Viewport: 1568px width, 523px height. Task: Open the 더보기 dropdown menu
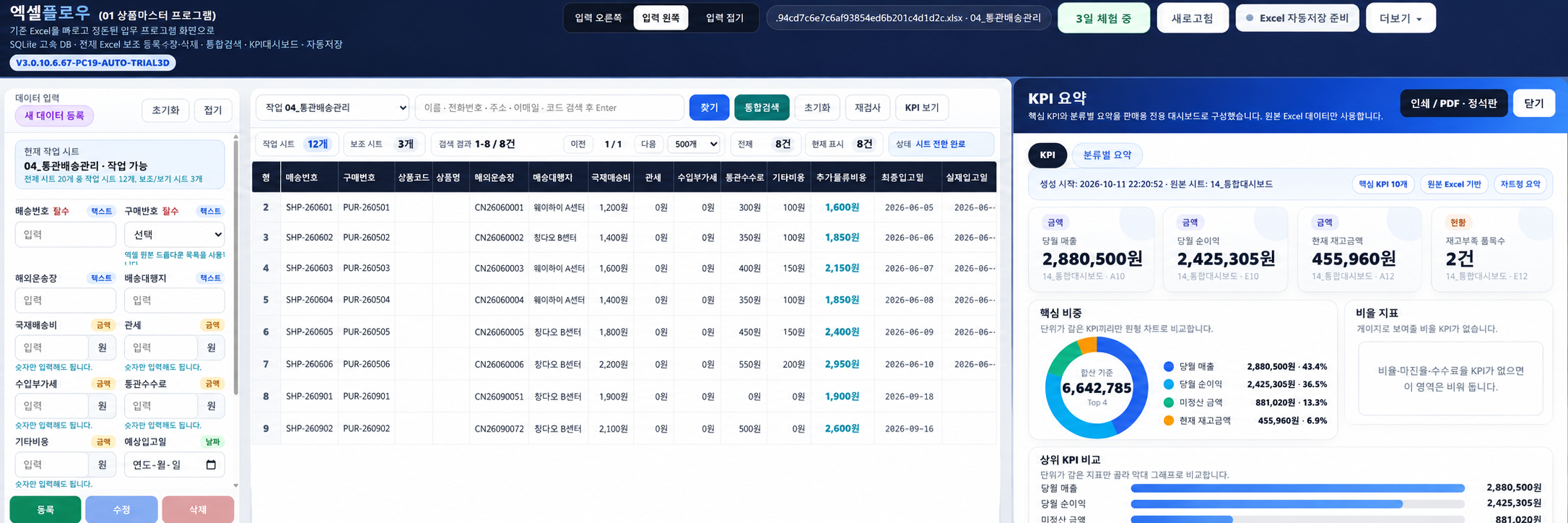tap(1401, 18)
